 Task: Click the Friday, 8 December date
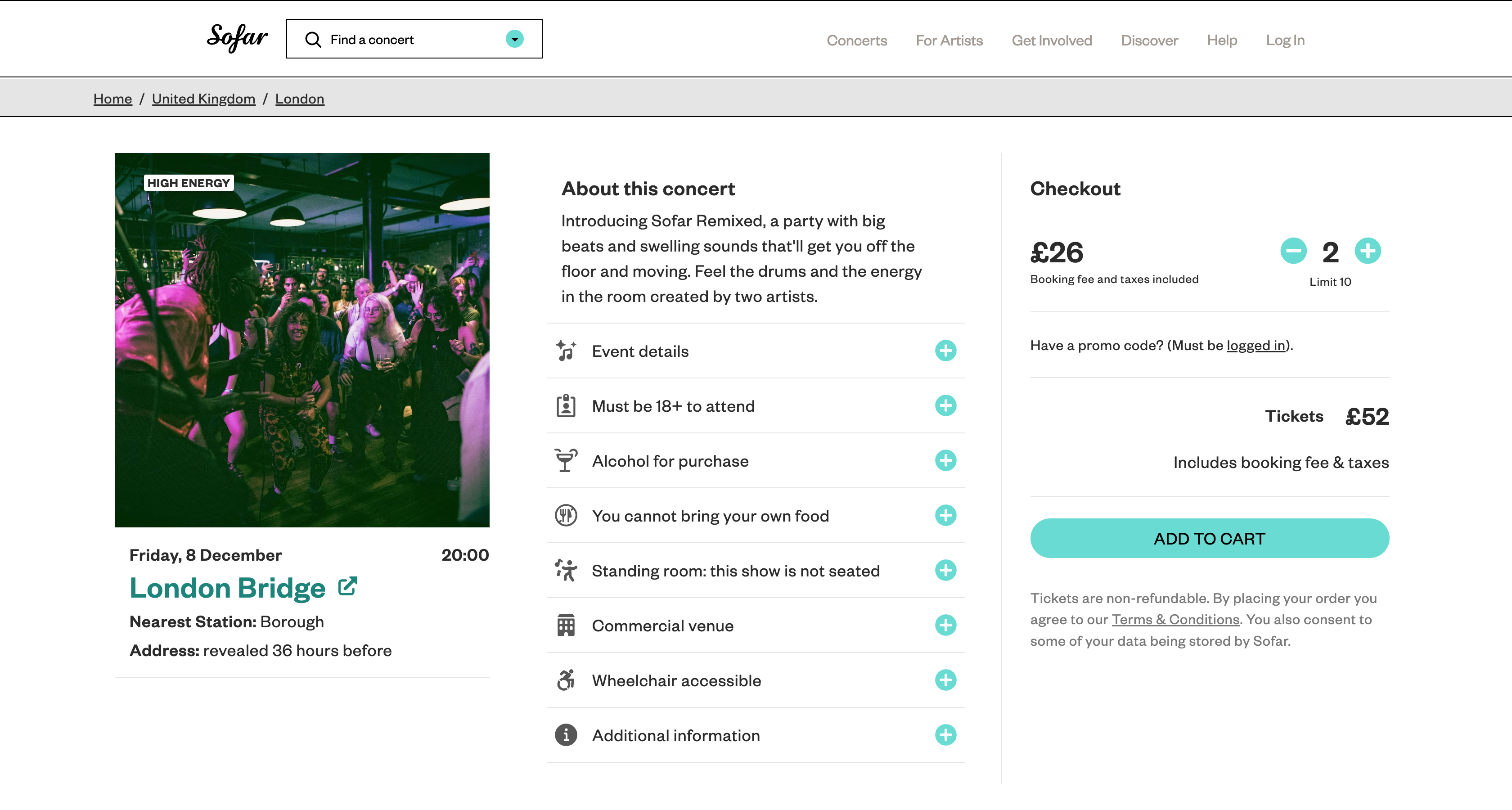[x=206, y=555]
